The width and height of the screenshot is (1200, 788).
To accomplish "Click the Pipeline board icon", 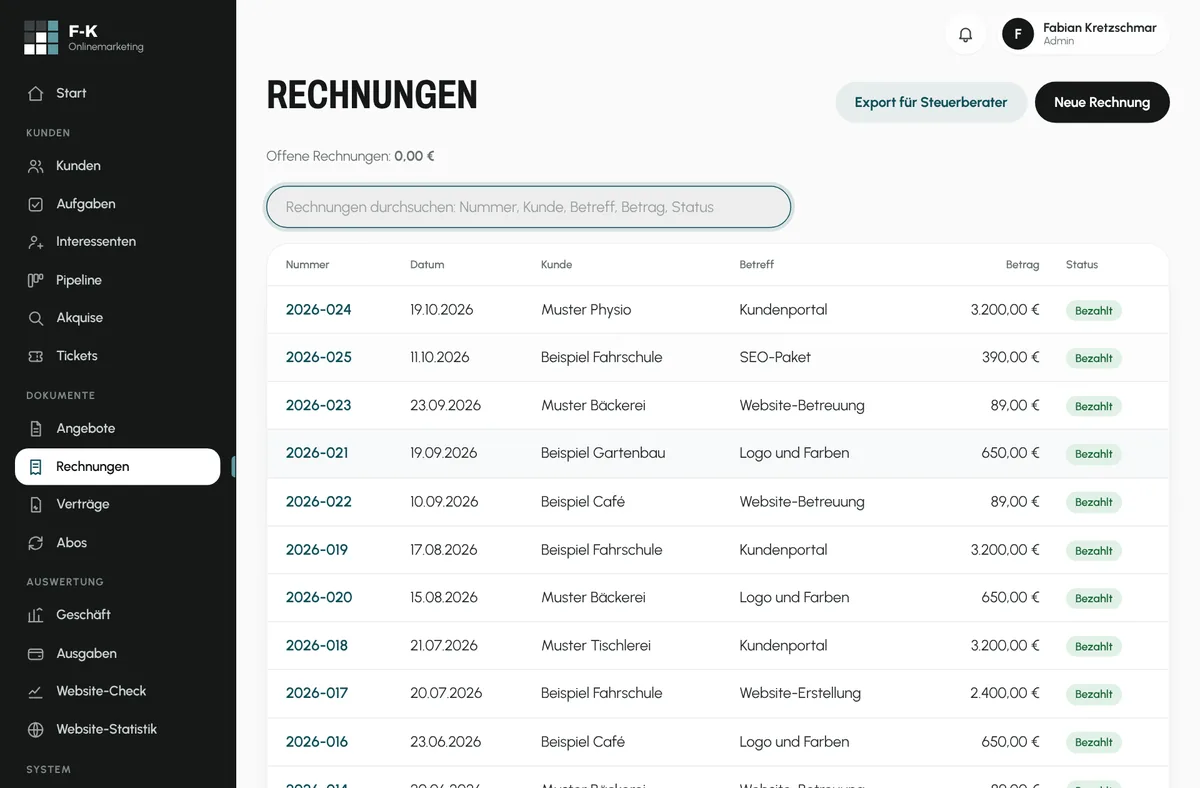I will click(36, 280).
